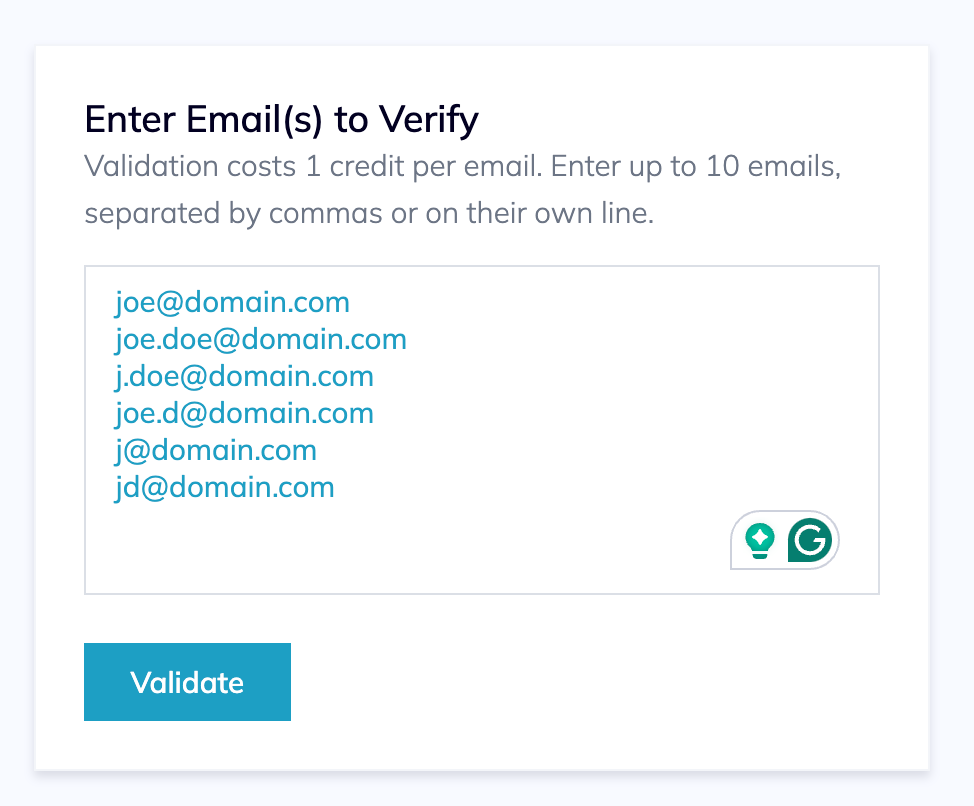Click the "Enter Email(s) to Verify" heading

pos(281,119)
